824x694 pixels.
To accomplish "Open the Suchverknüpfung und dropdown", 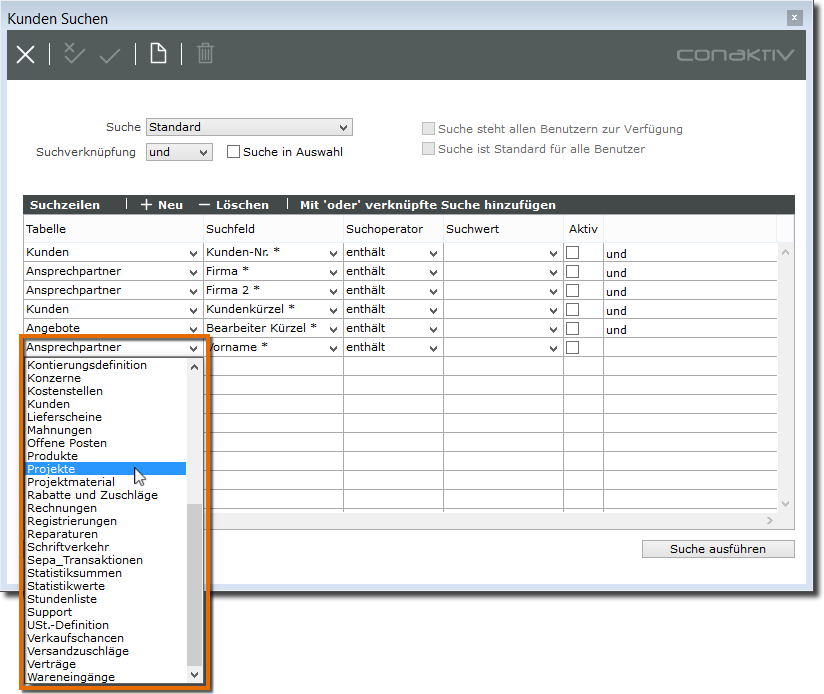I will click(179, 152).
